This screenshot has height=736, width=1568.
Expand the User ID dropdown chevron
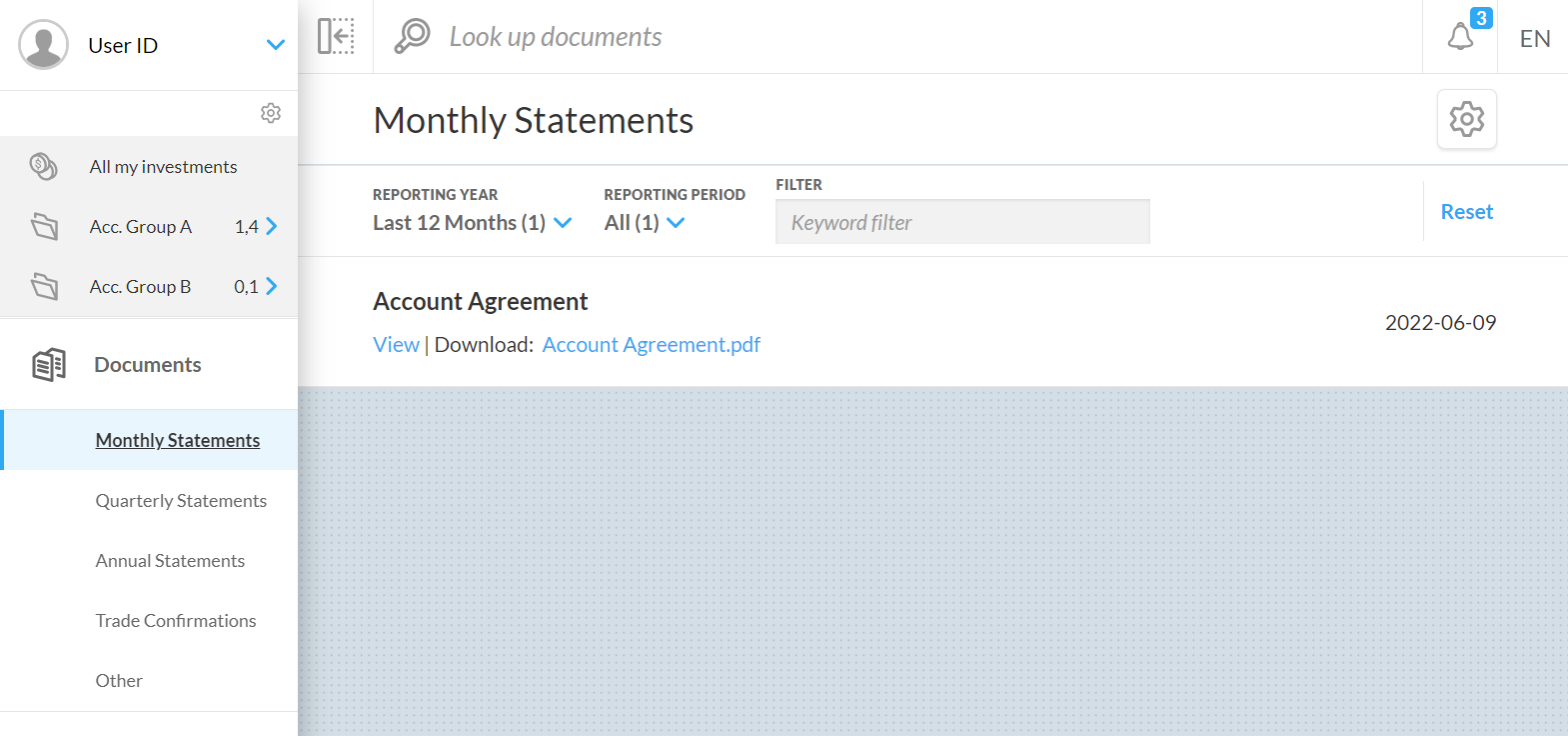(276, 45)
